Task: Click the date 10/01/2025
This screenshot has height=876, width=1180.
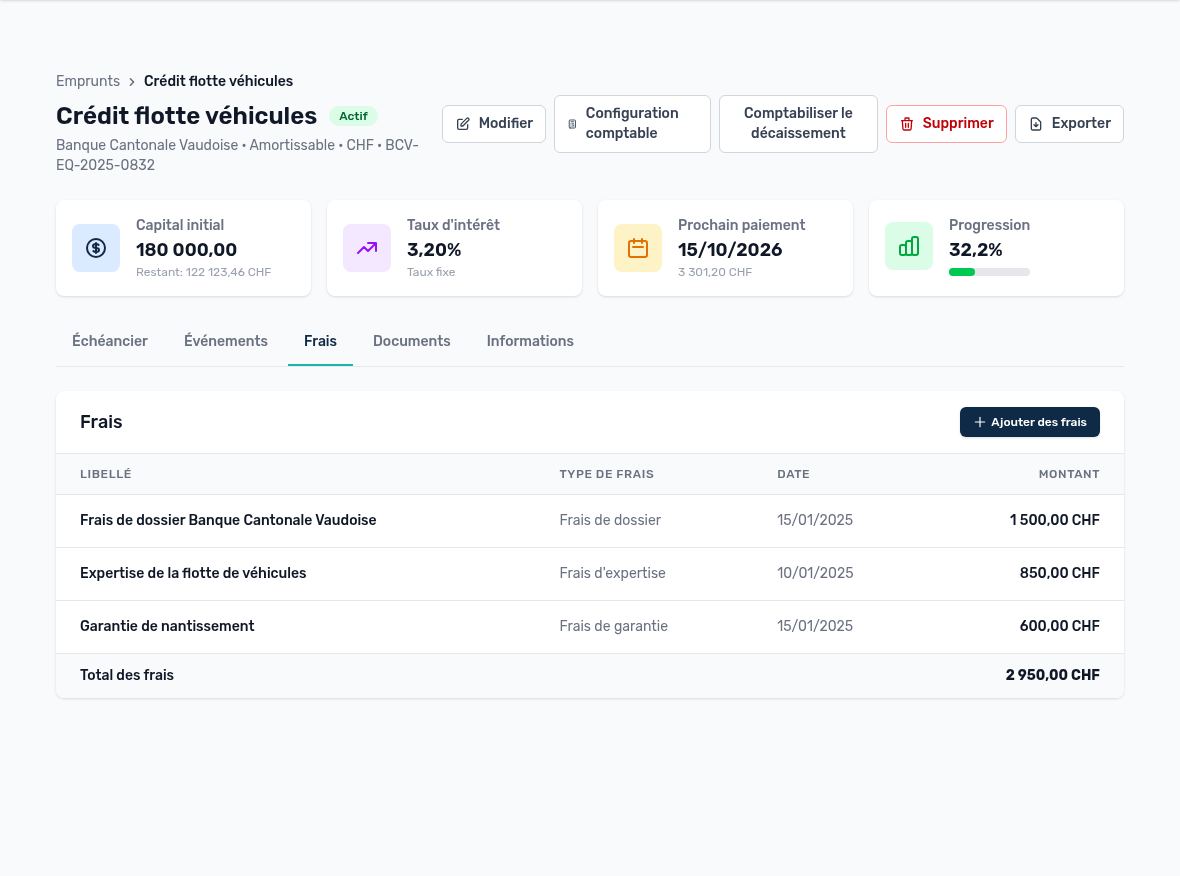Action: [x=815, y=573]
